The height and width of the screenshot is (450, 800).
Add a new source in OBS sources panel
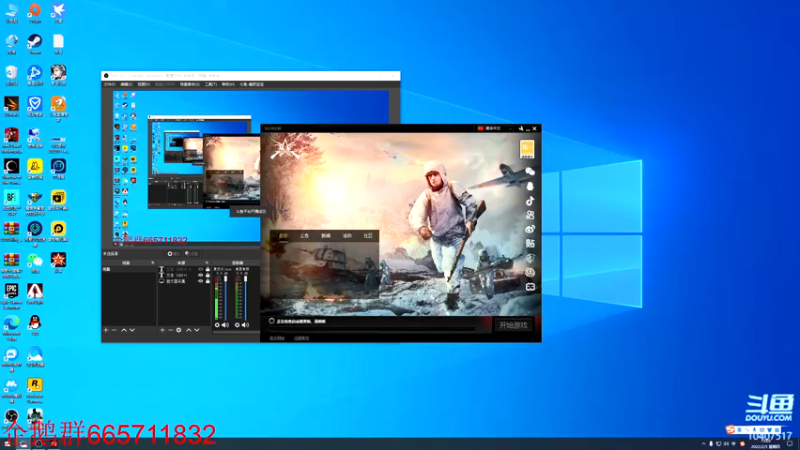162,330
